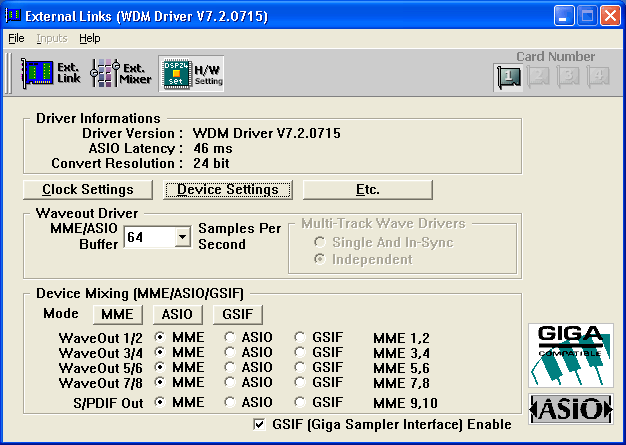Close the External Links window
This screenshot has height=445, width=626.
coord(610,16)
